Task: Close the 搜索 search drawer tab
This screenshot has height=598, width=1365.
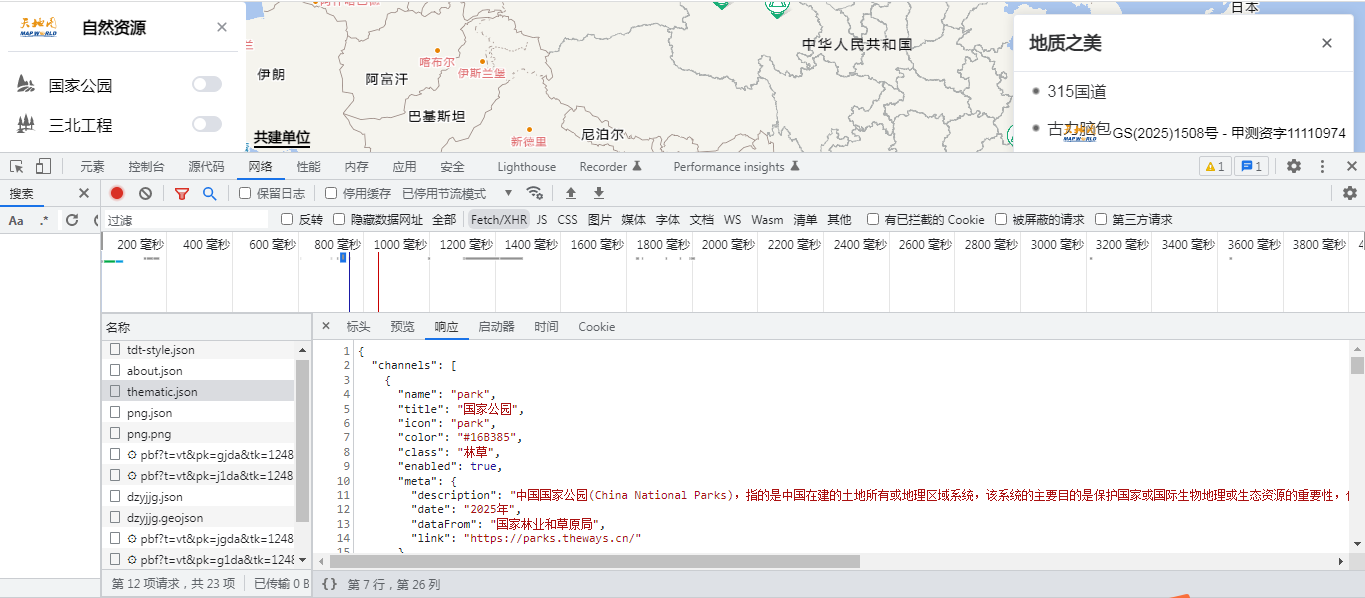Action: 84,193
